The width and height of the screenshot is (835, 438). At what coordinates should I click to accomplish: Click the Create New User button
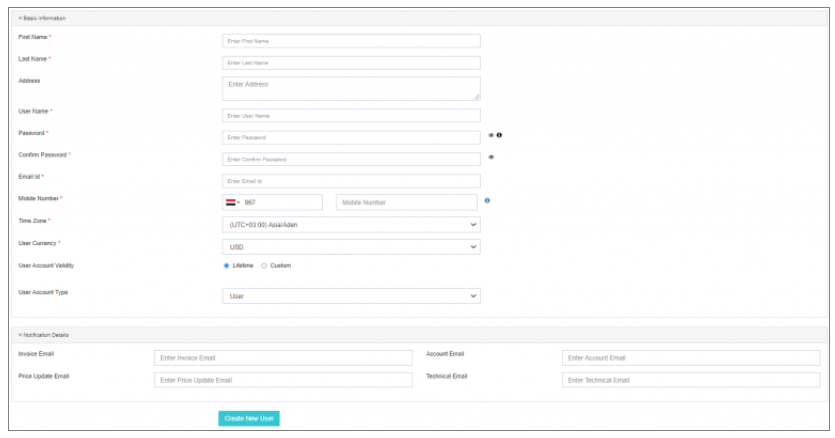point(249,418)
